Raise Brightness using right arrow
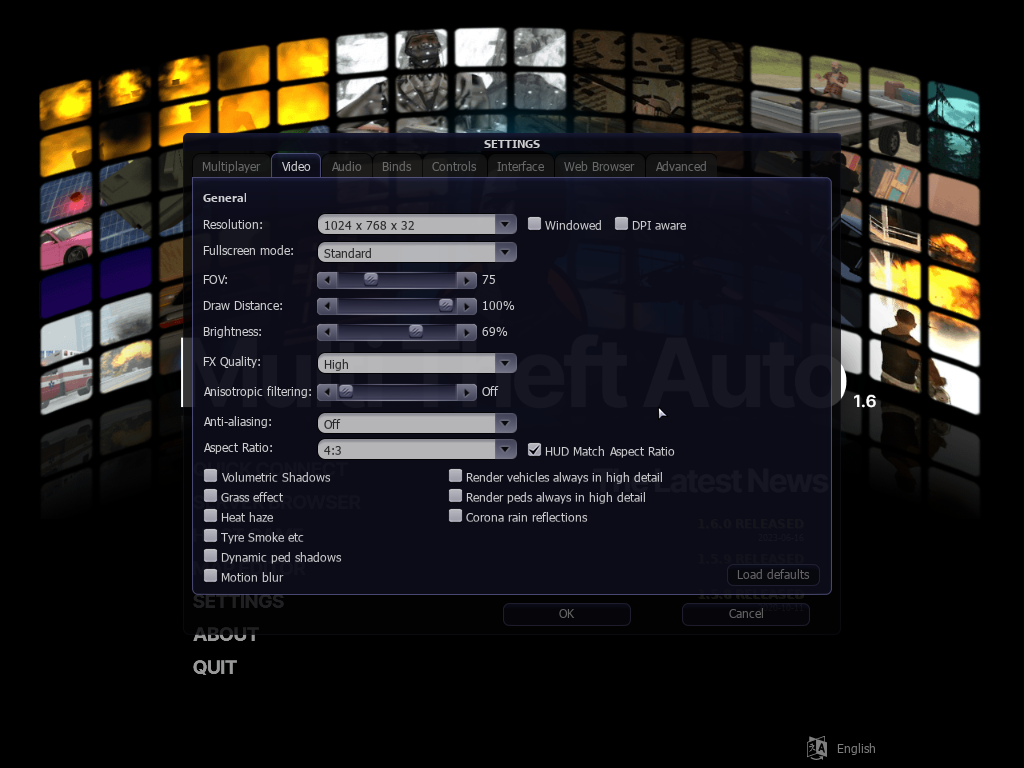The width and height of the screenshot is (1024, 768). (x=466, y=332)
